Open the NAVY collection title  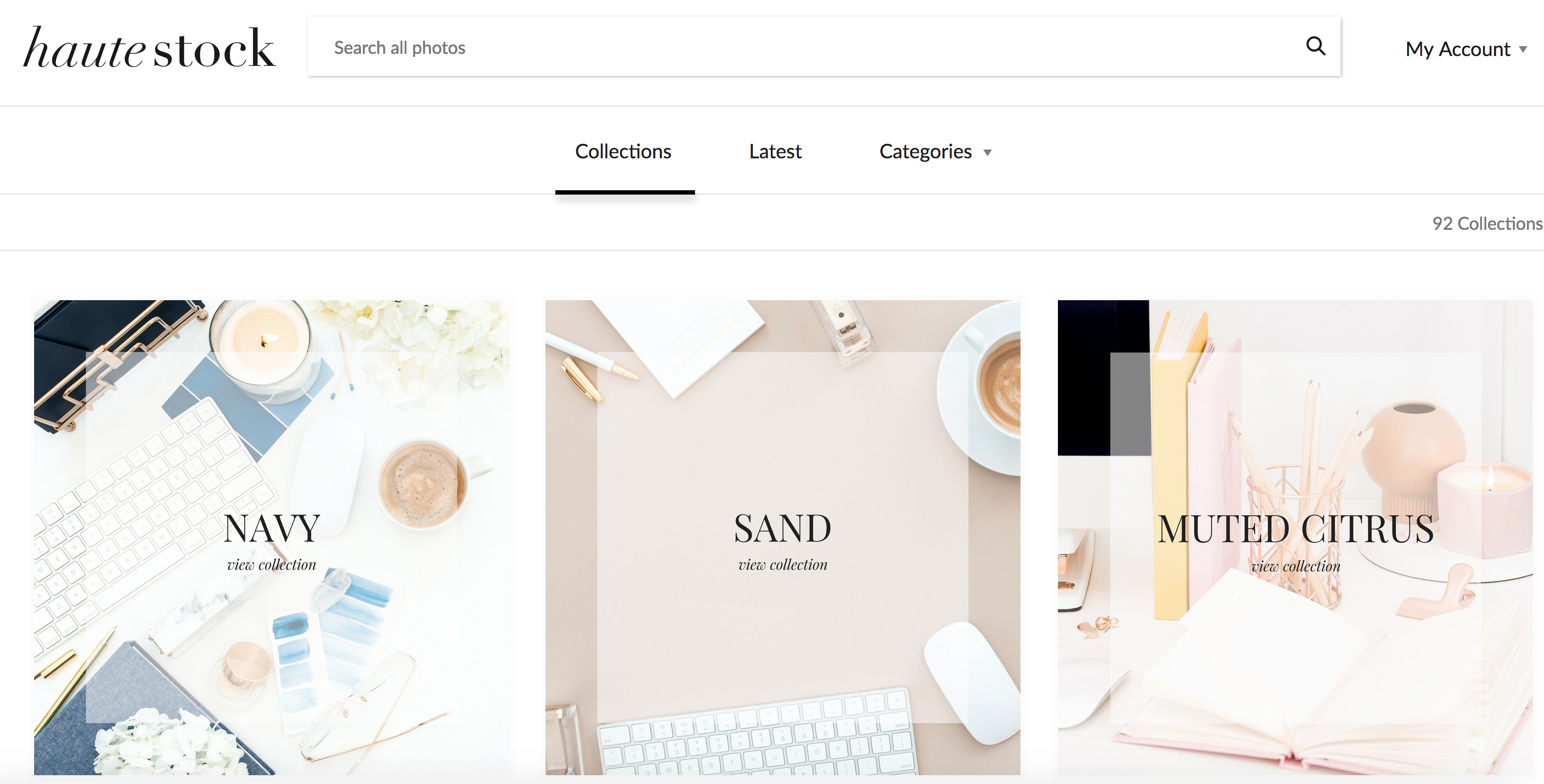[x=272, y=529]
